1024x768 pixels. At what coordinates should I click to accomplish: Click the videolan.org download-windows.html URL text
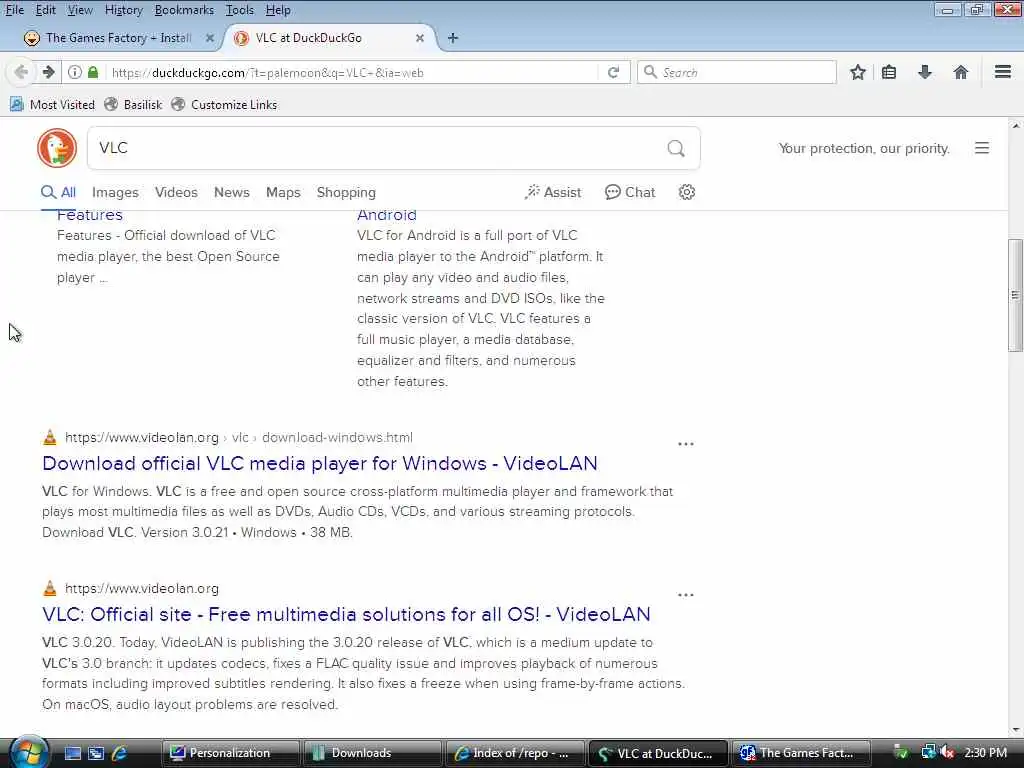(239, 438)
